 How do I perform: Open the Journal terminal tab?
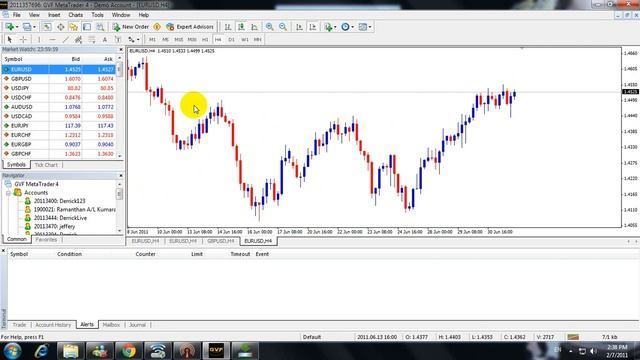137,325
